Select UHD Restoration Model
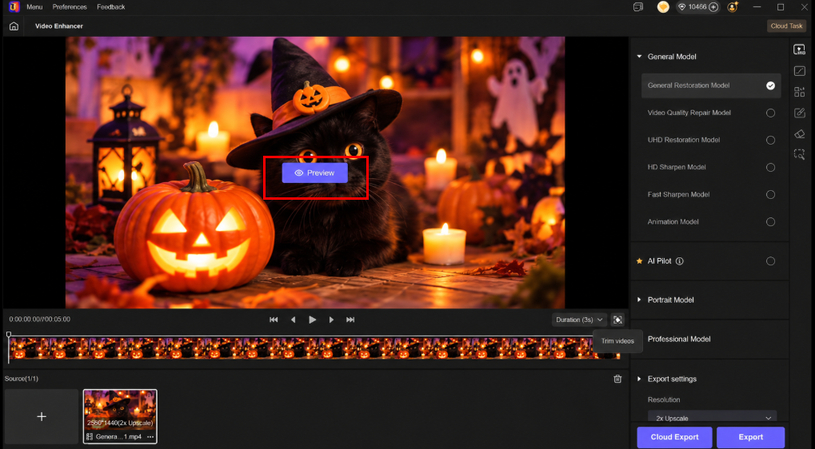The width and height of the screenshot is (815, 449). 711,140
